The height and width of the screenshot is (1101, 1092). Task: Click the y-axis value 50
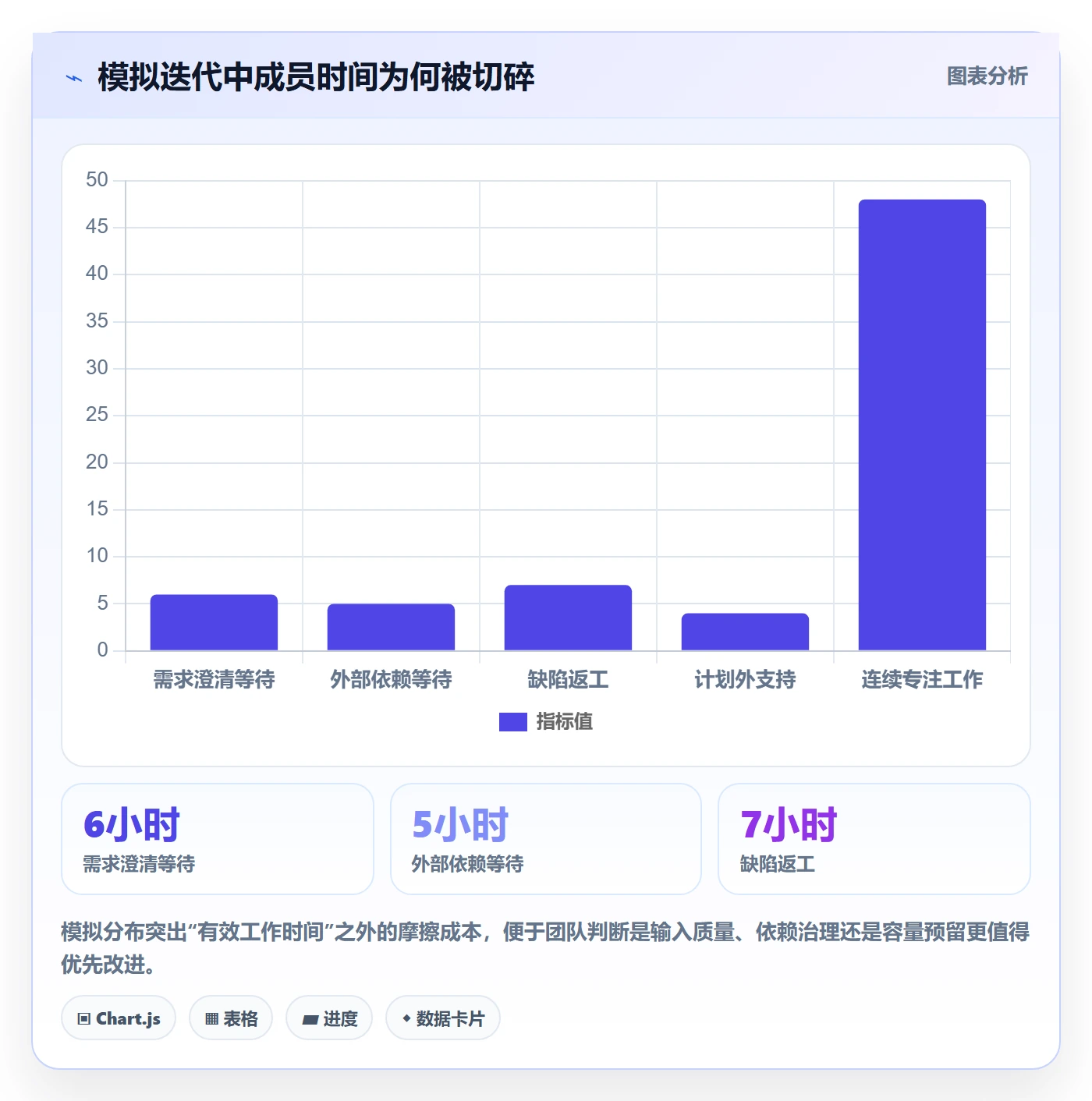click(x=97, y=180)
